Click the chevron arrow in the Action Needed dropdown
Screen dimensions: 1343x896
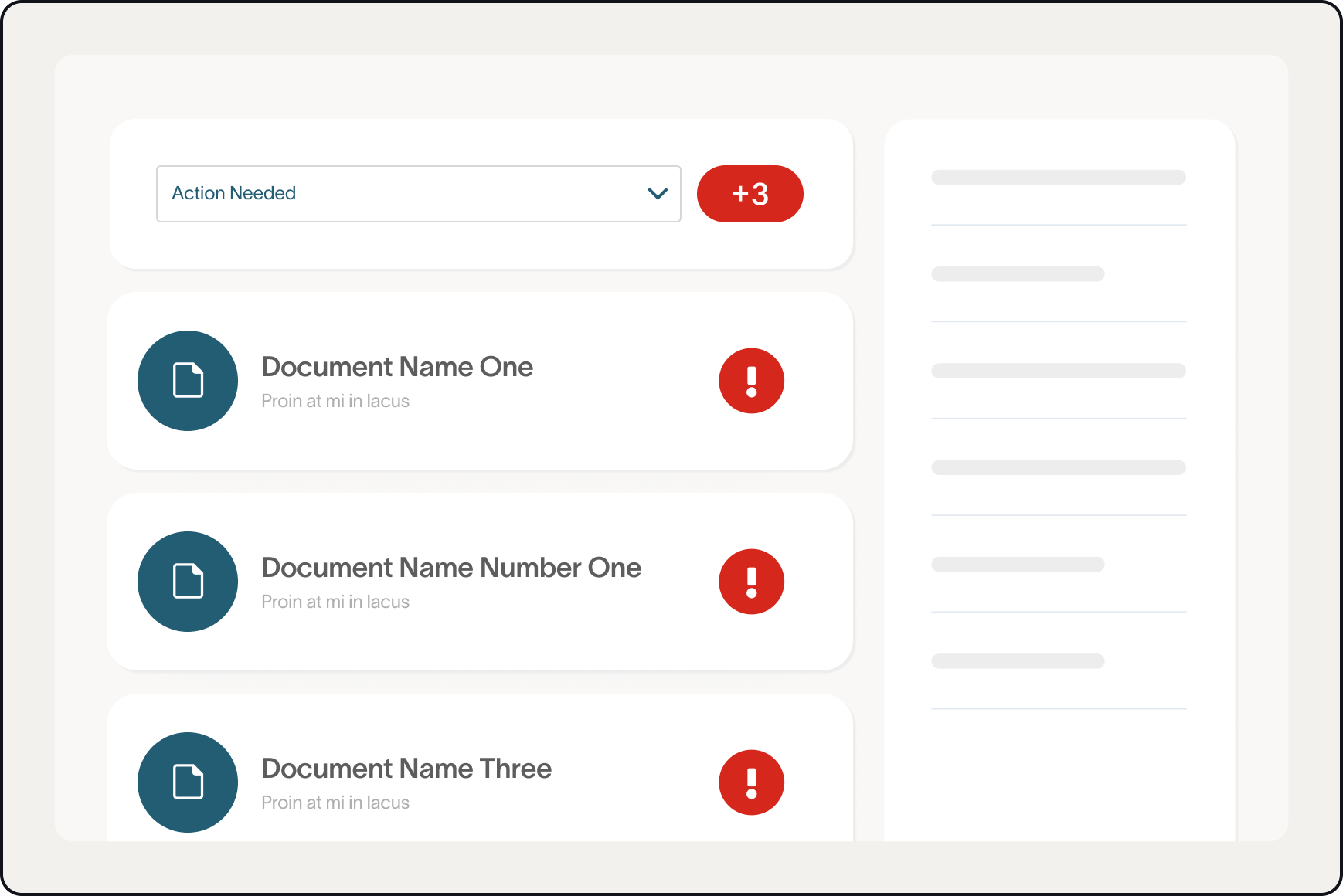pos(658,194)
